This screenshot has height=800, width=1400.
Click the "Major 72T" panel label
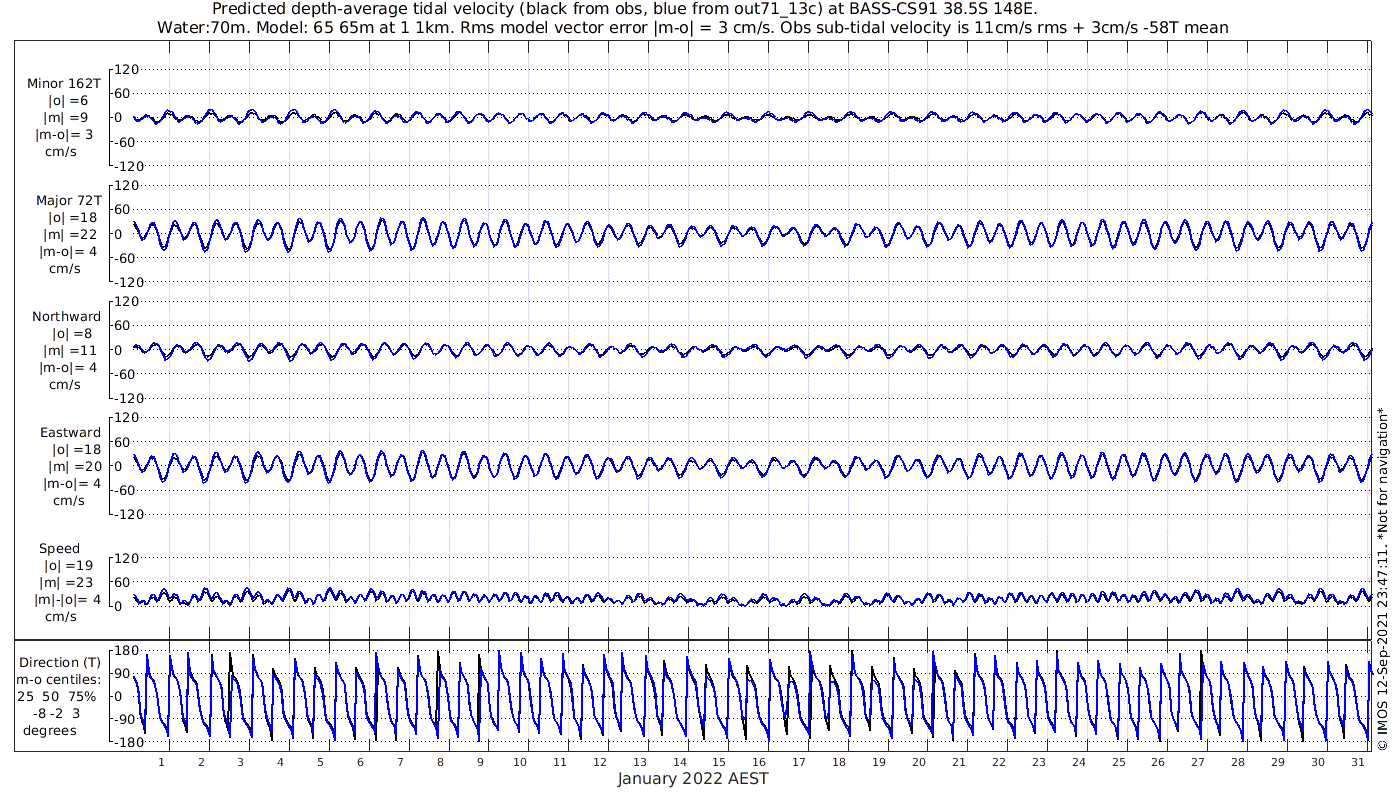[x=68, y=201]
